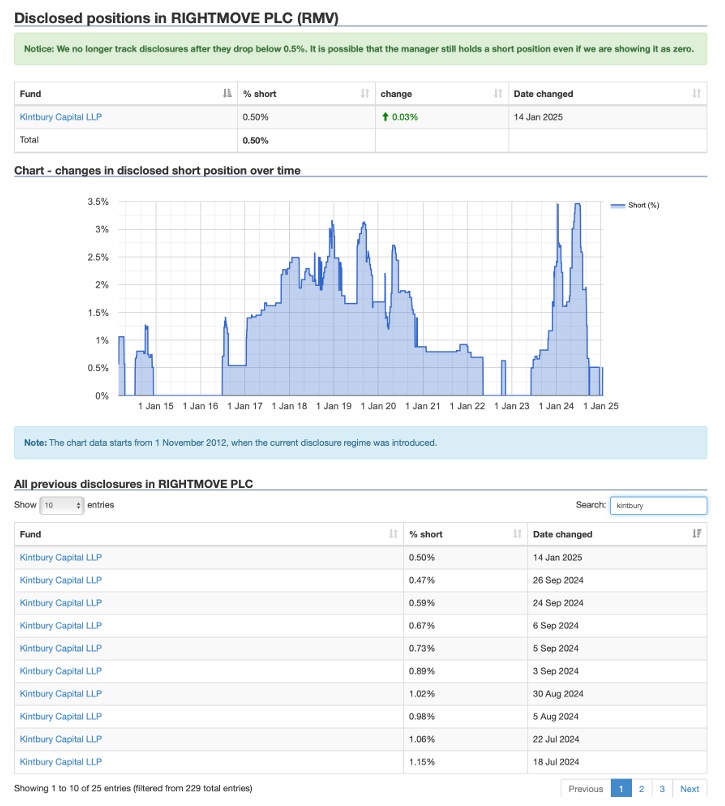The width and height of the screenshot is (725, 806).
Task: Click the '1 Jan 25' x-axis label
Action: coord(601,406)
